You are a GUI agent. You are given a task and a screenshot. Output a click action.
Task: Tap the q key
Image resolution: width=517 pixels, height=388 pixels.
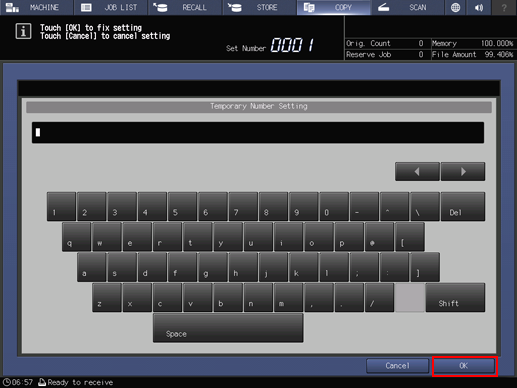point(76,237)
